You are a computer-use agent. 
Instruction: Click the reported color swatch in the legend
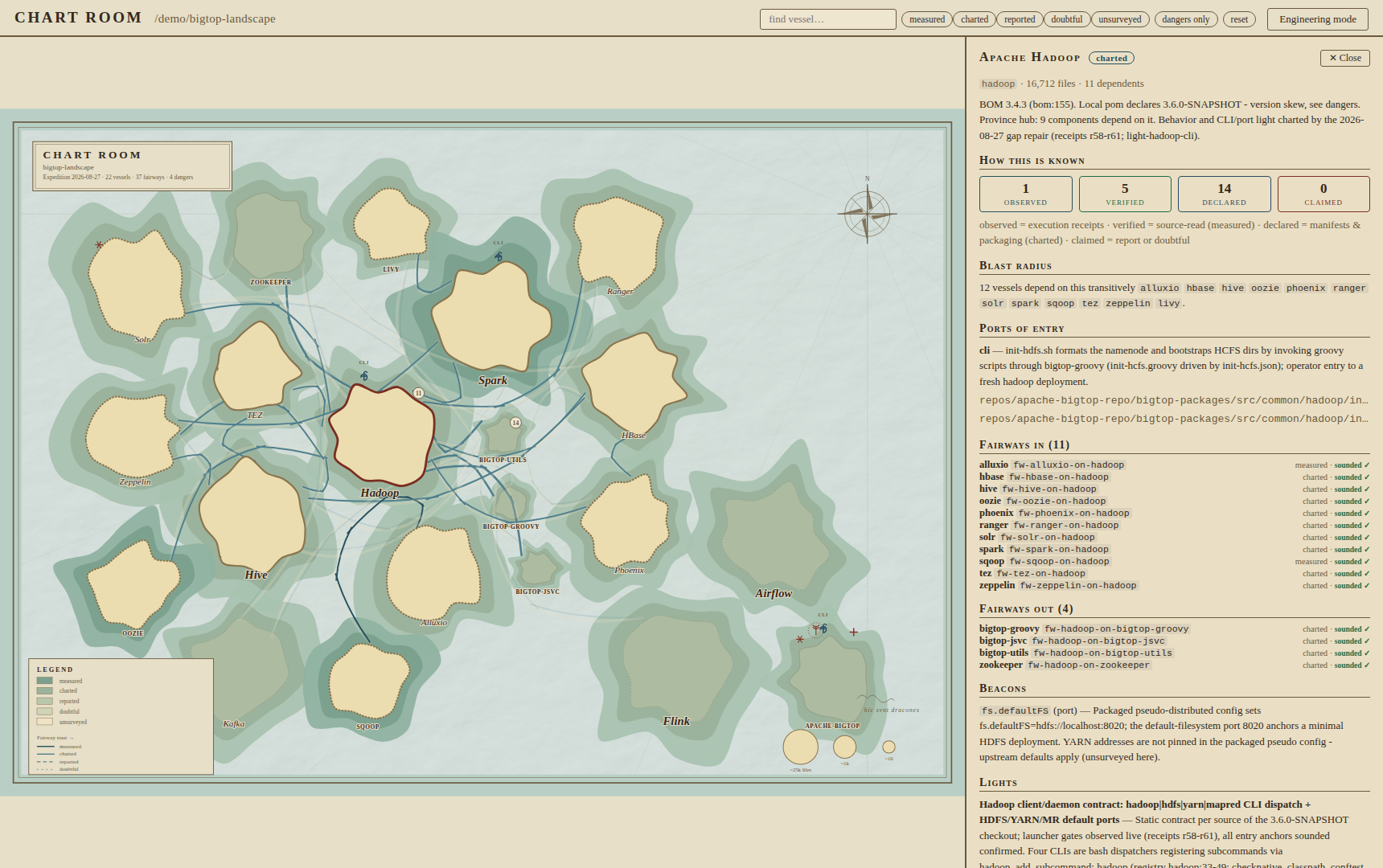[44, 701]
